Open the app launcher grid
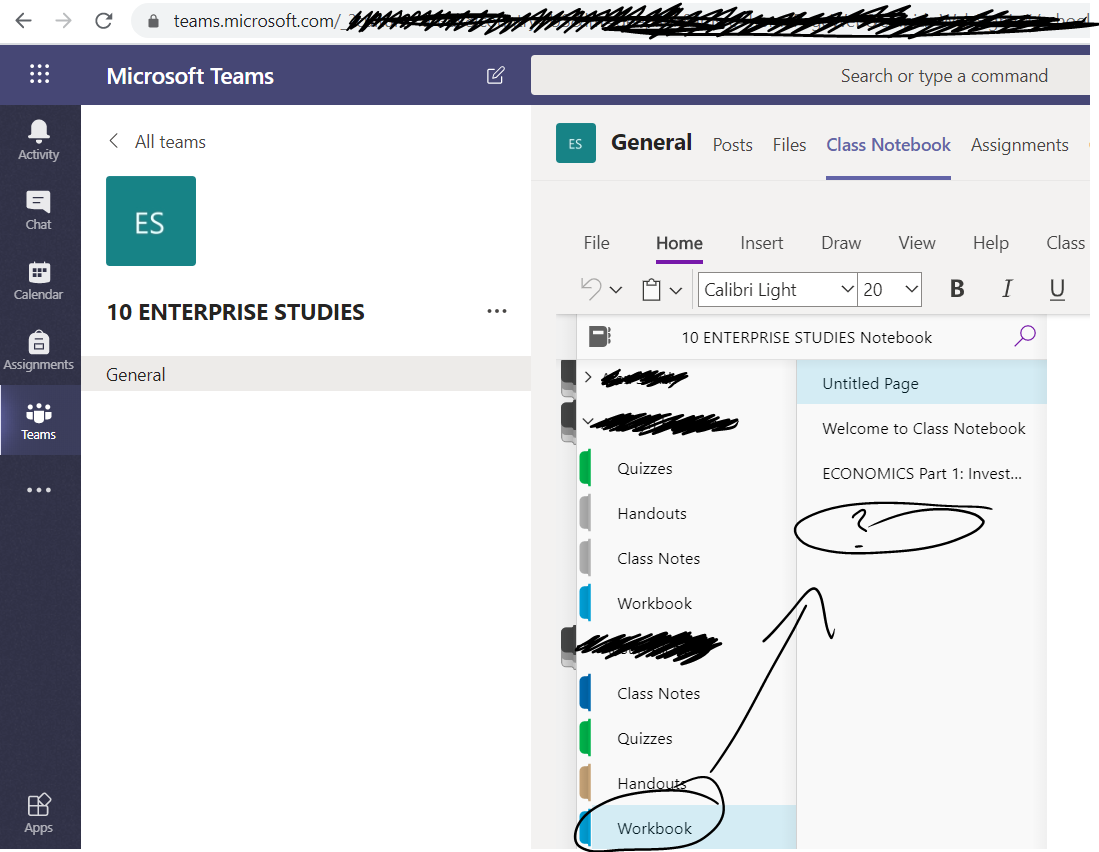1099x852 pixels. pos(39,74)
